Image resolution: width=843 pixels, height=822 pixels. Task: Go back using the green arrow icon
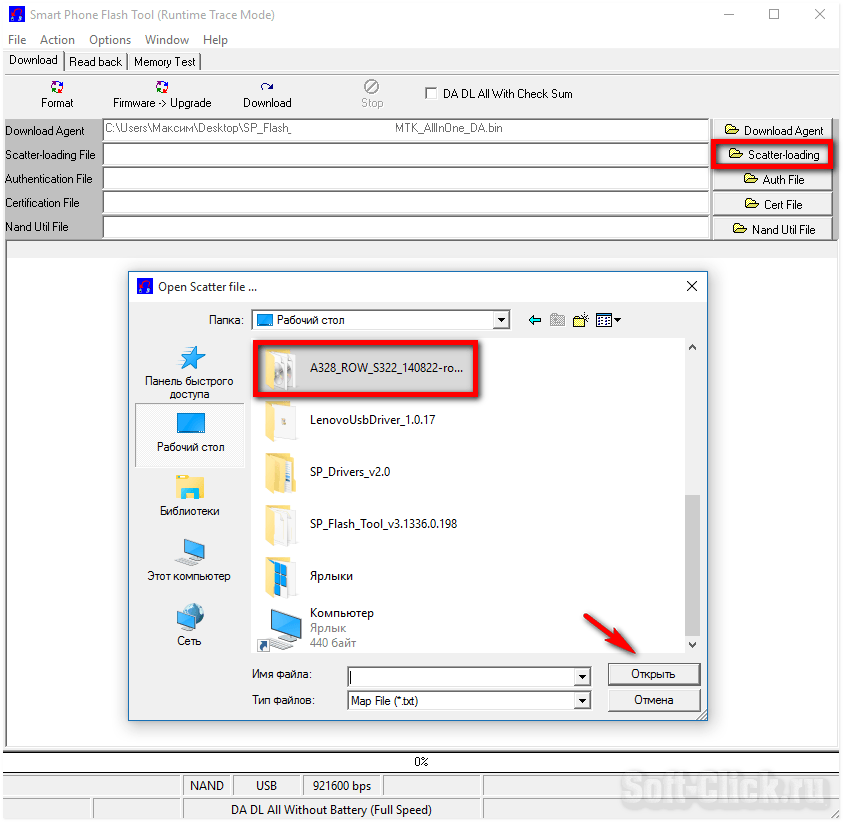pyautogui.click(x=535, y=320)
